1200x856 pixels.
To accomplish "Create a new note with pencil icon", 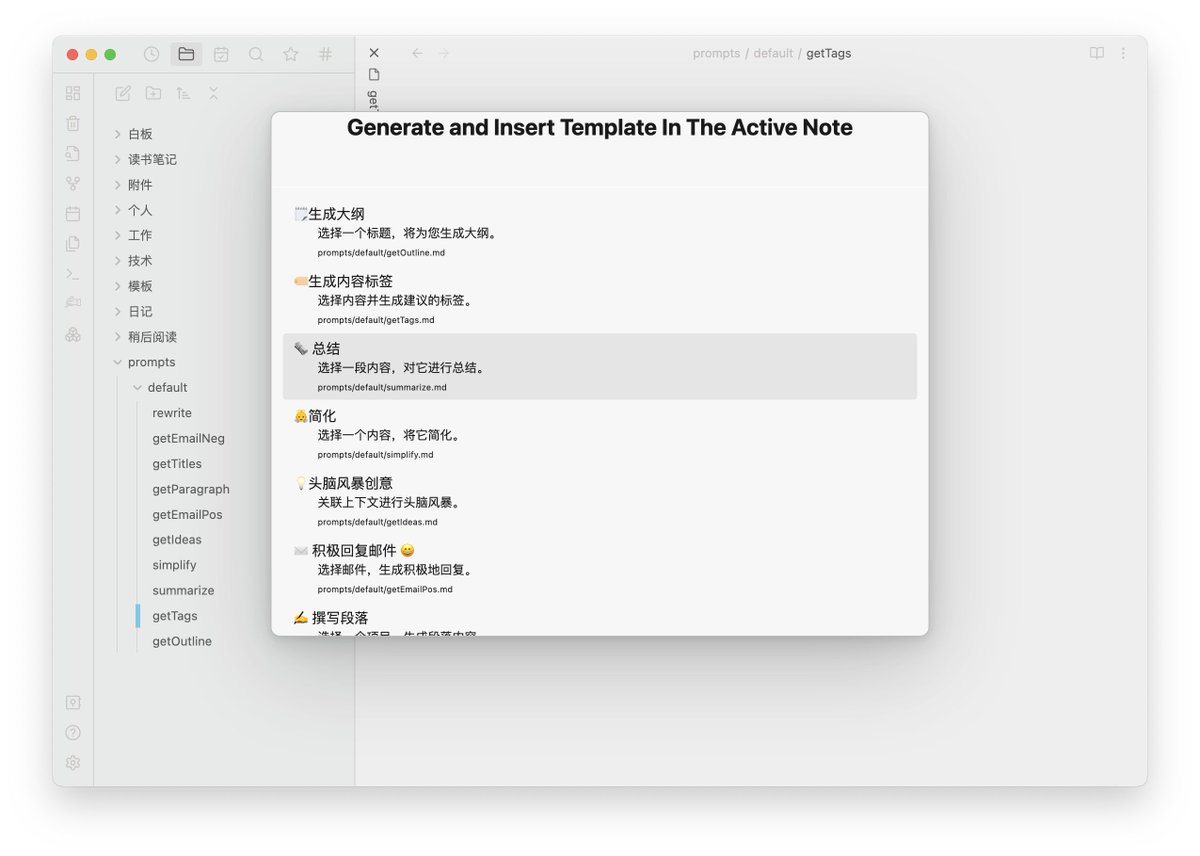I will (x=123, y=93).
